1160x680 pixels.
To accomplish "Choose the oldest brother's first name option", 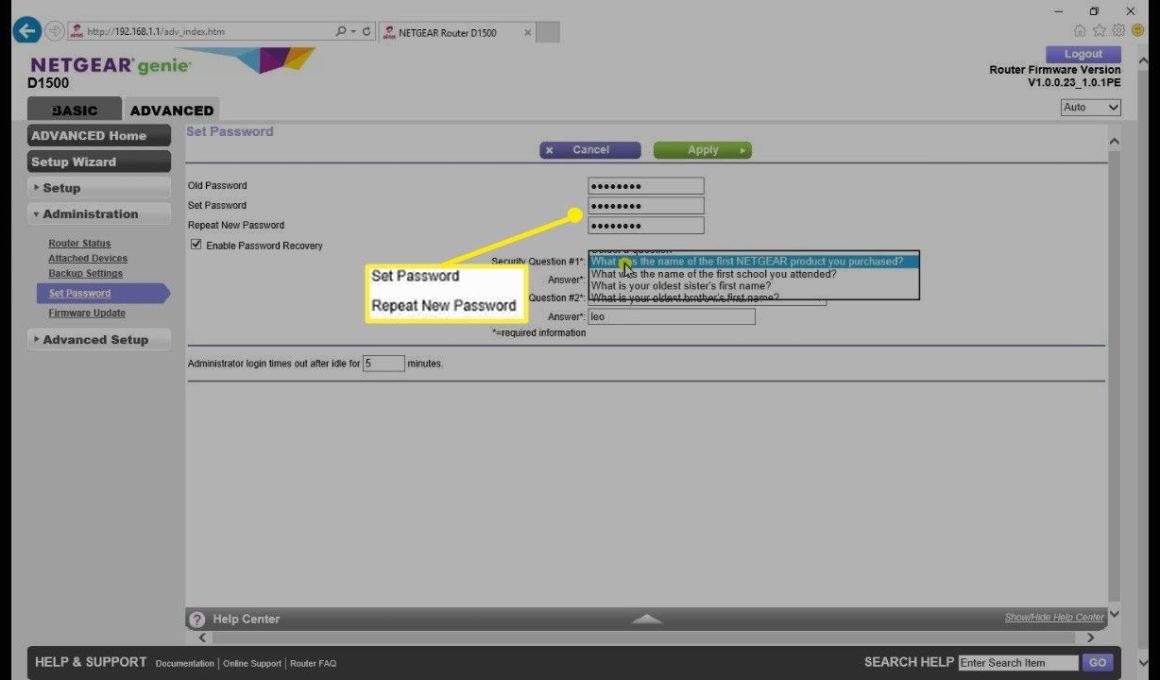I will (x=754, y=296).
